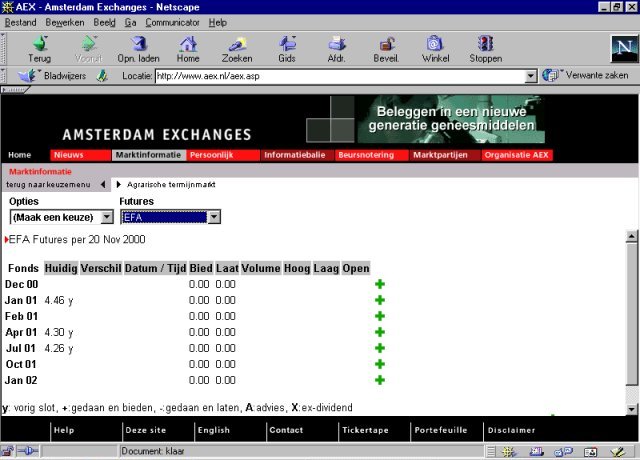Viewport: 640px width, 460px height.
Task: Open the Bestand menu
Action: click(x=20, y=22)
